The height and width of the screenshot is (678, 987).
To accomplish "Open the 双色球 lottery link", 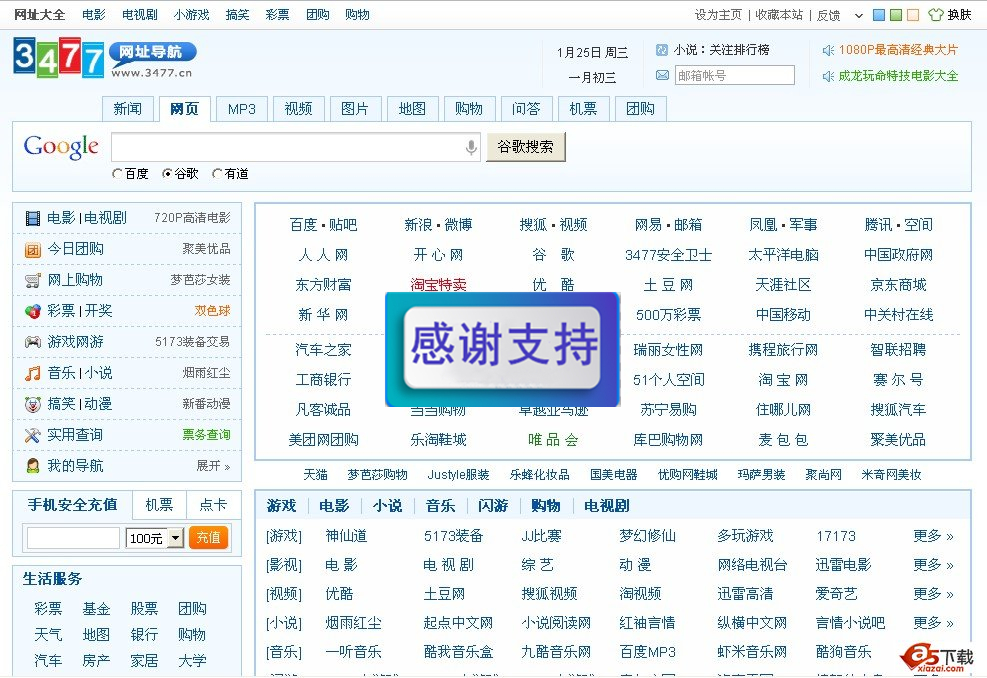I will pyautogui.click(x=212, y=311).
